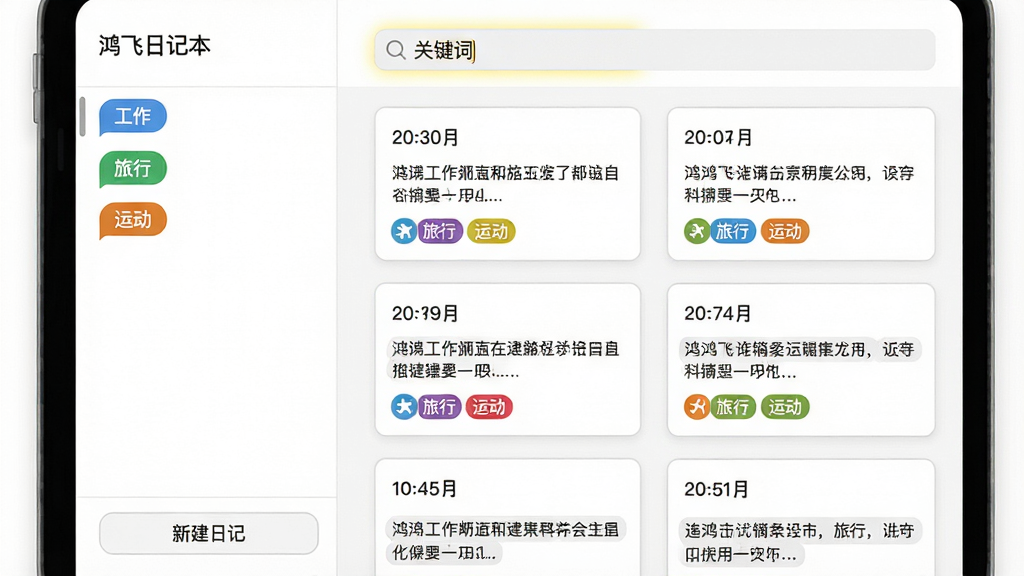Image resolution: width=1024 pixels, height=576 pixels.
Task: Open the 10:45月 diary entry heading
Action: pos(424,488)
